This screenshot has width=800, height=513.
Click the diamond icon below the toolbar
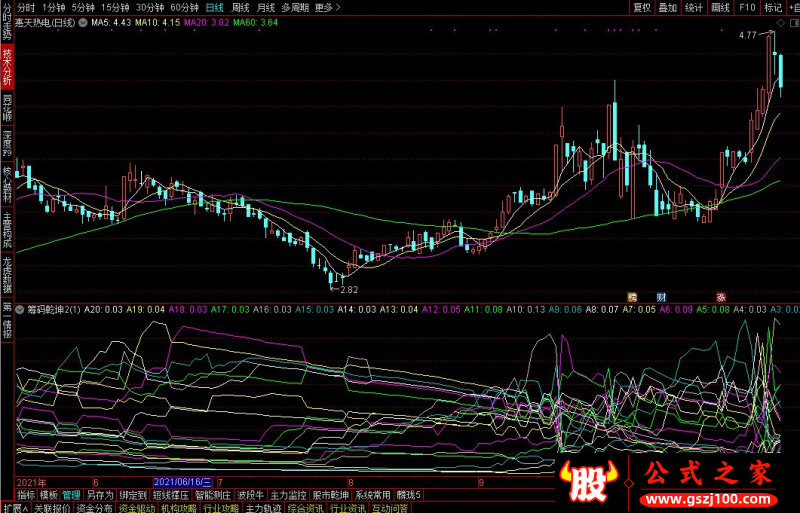click(x=781, y=23)
